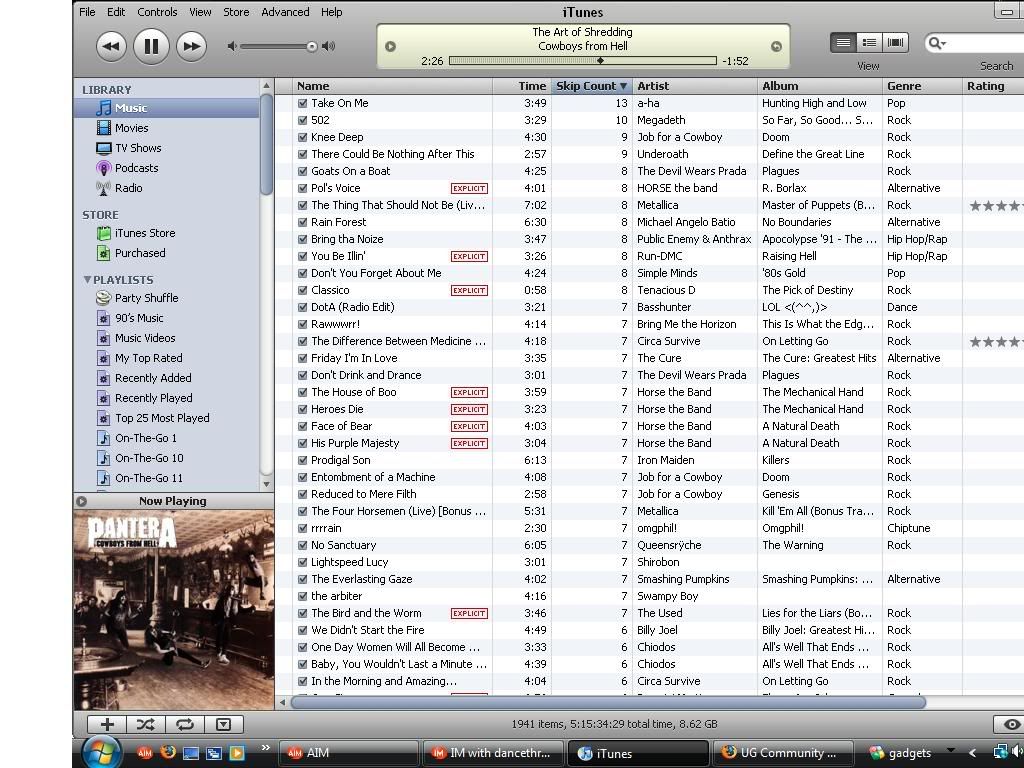This screenshot has width=1024, height=768.
Task: Open the search magnifier dropdown
Action: (937, 43)
